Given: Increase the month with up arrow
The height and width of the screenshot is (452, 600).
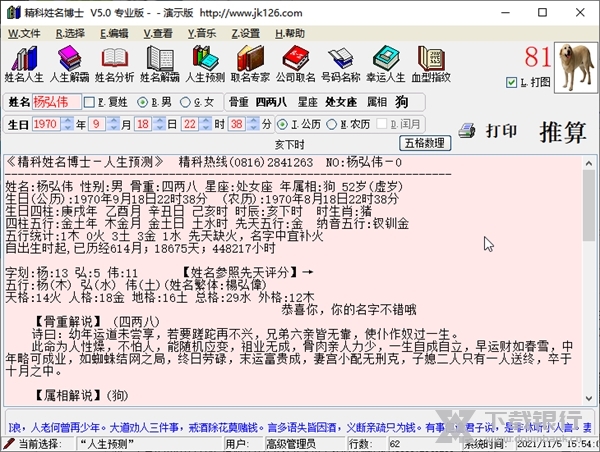Looking at the screenshot, I should click(x=113, y=121).
